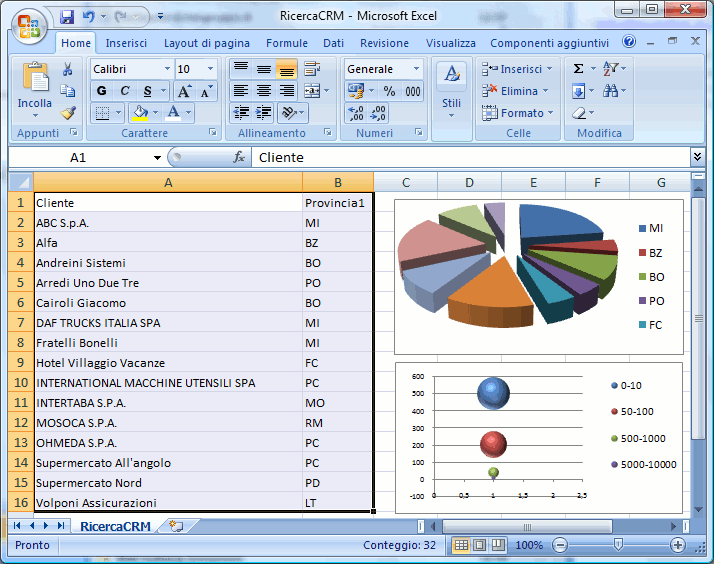714x564 pixels.
Task: Decrease decimal places
Action: pyautogui.click(x=378, y=113)
